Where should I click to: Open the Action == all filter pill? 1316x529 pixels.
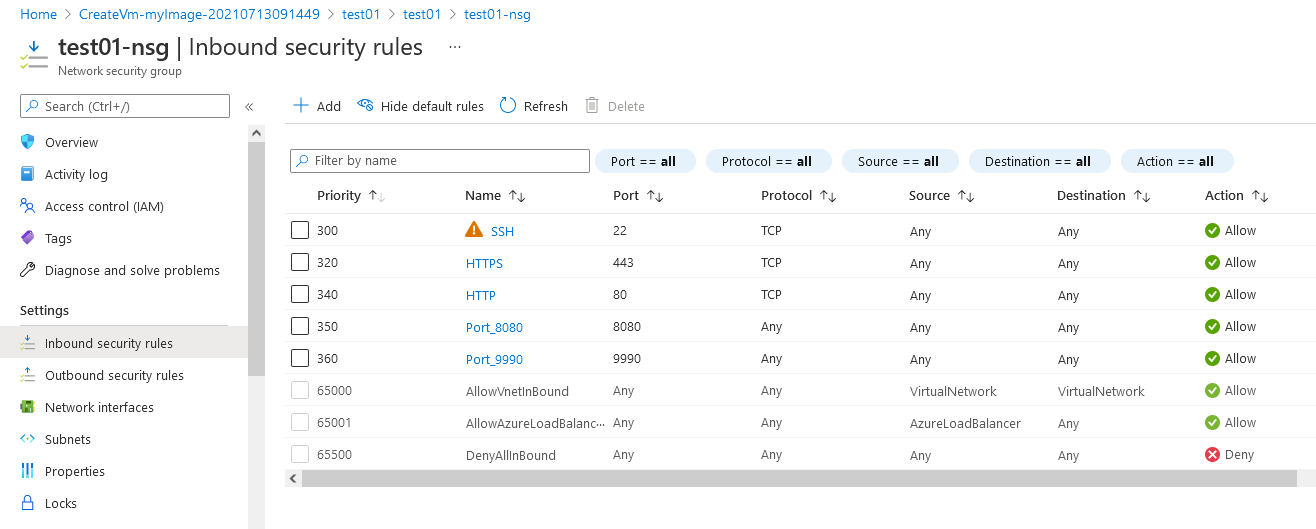[x=1176, y=161]
